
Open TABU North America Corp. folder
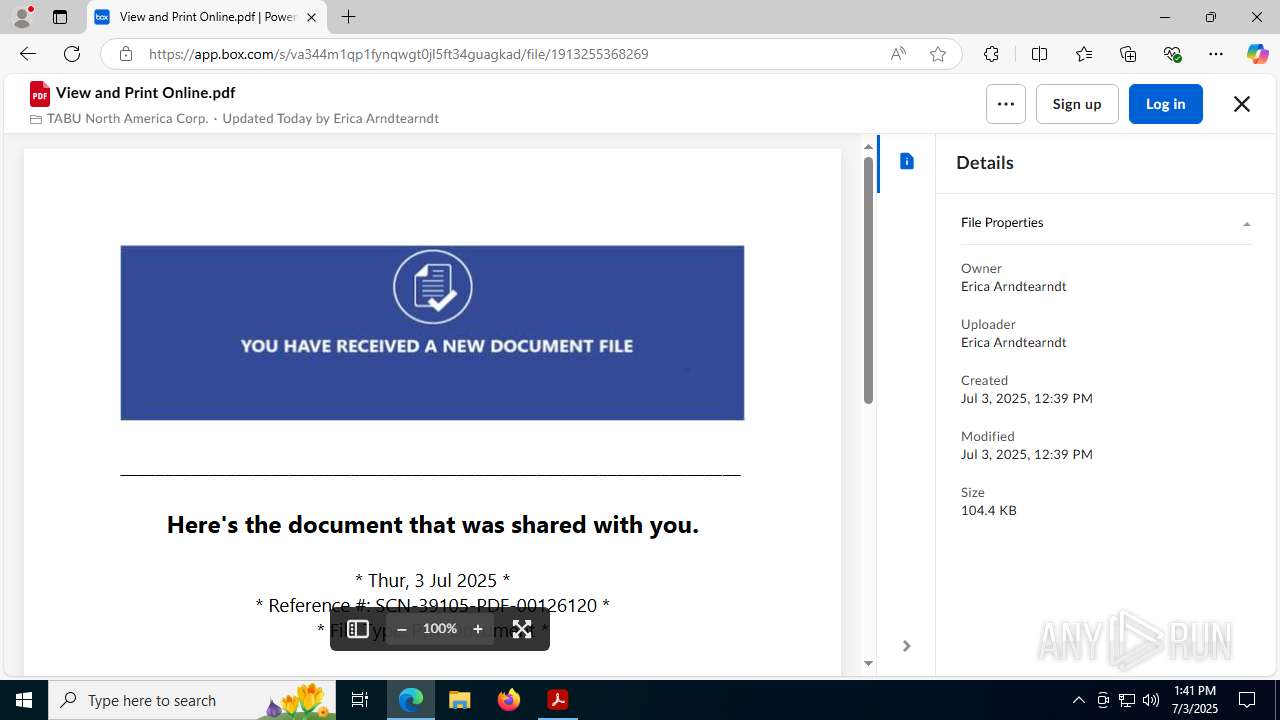[127, 118]
